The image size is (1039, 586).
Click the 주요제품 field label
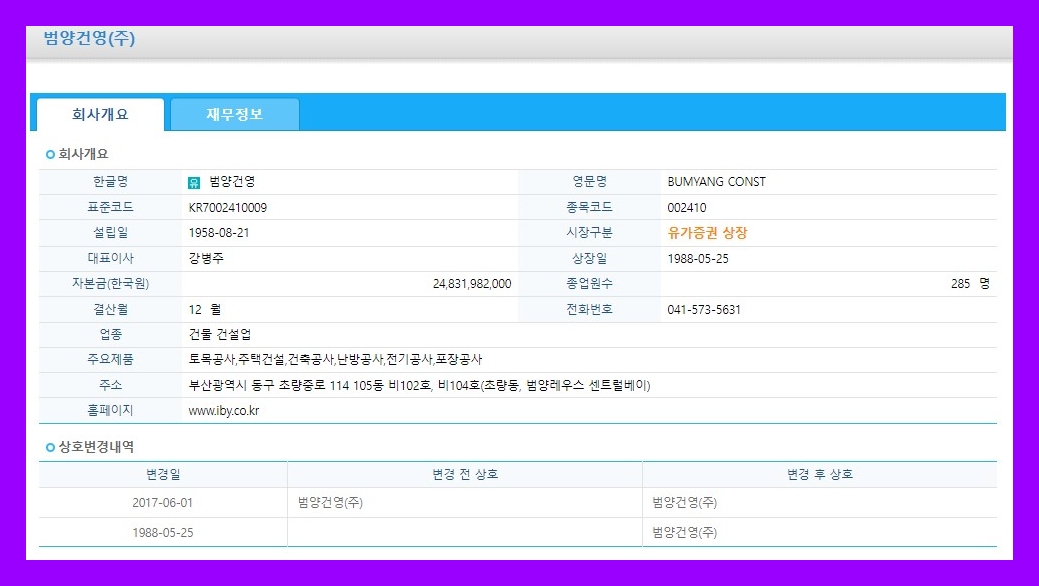coord(110,359)
